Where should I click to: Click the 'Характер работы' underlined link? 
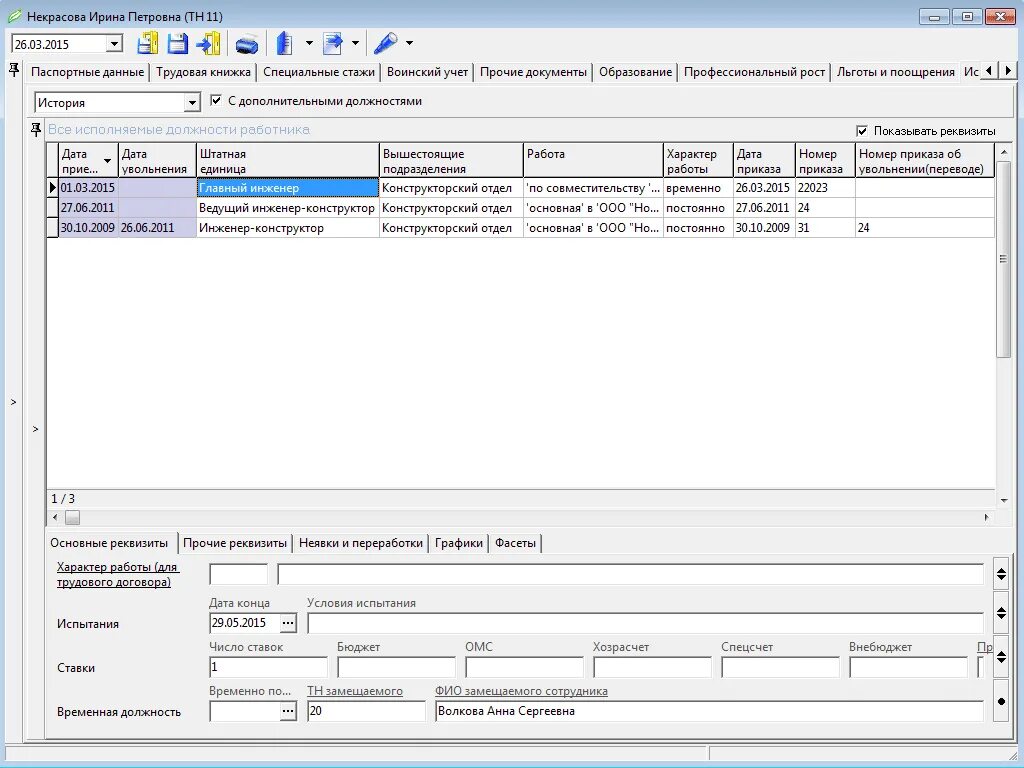[118, 575]
